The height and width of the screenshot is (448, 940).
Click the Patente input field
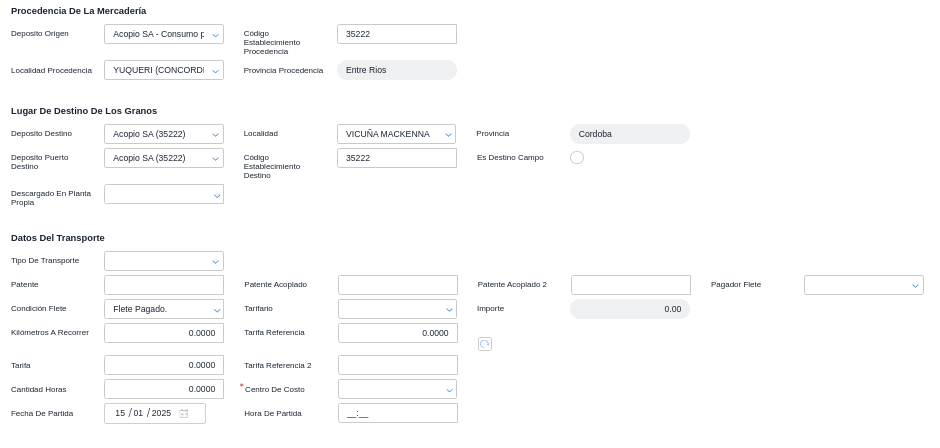tap(164, 285)
